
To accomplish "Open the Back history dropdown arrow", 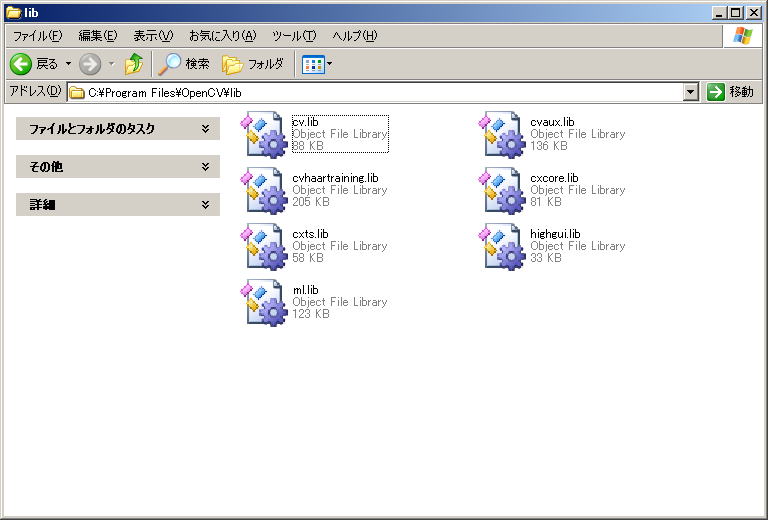I will (x=68, y=64).
